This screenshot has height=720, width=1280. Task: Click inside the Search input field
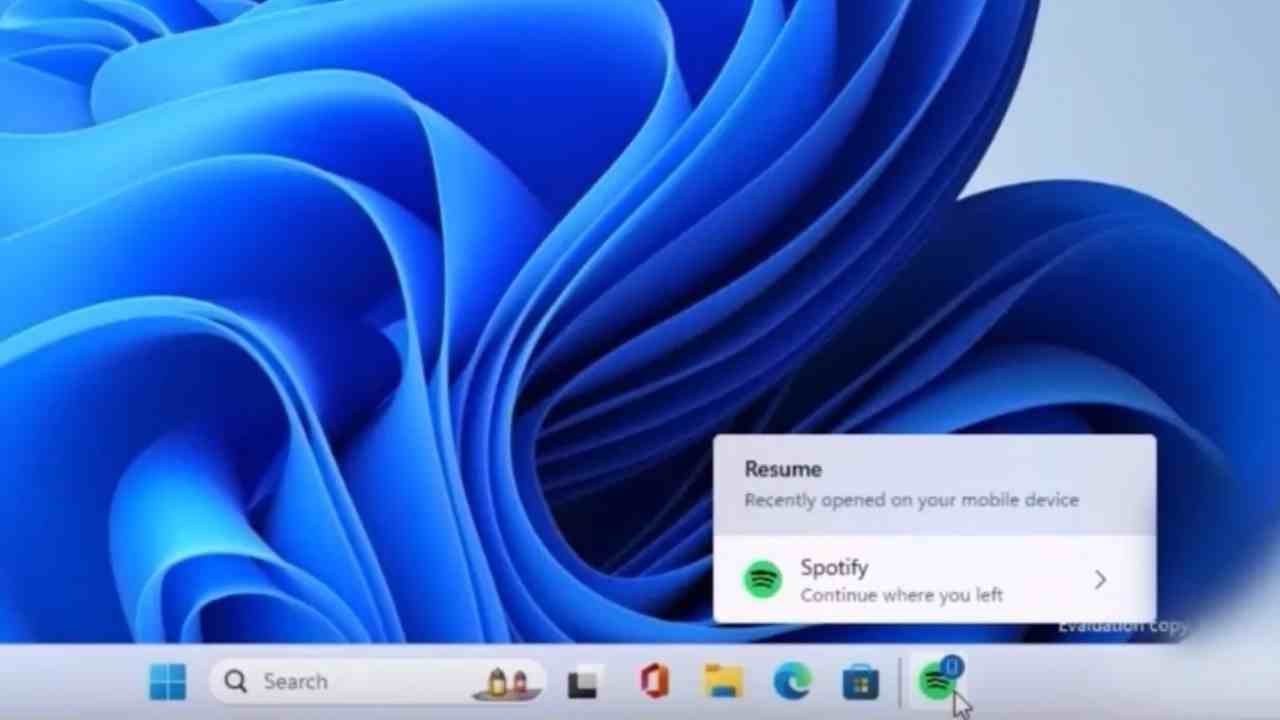(330, 681)
